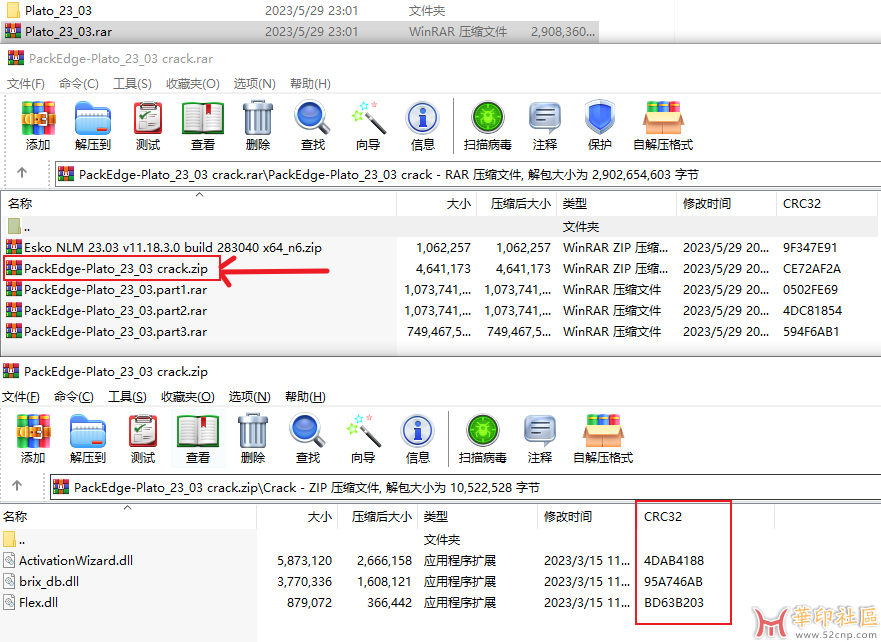Select parent folder '..' row in crack.rar window

439,226
